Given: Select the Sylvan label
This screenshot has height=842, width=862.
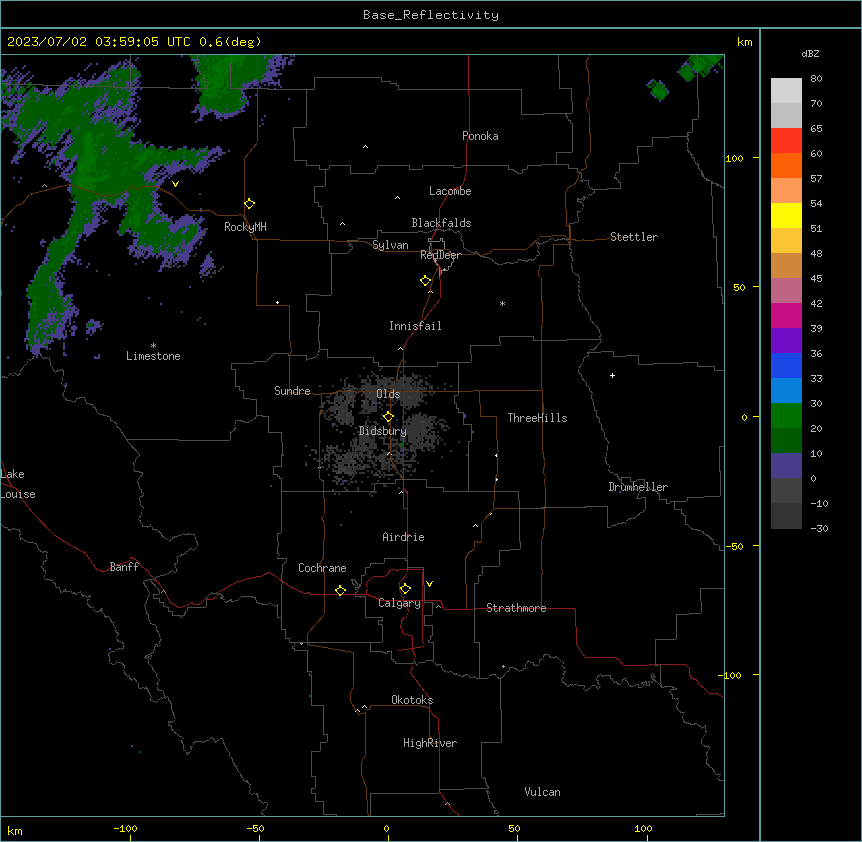Looking at the screenshot, I should (390, 245).
